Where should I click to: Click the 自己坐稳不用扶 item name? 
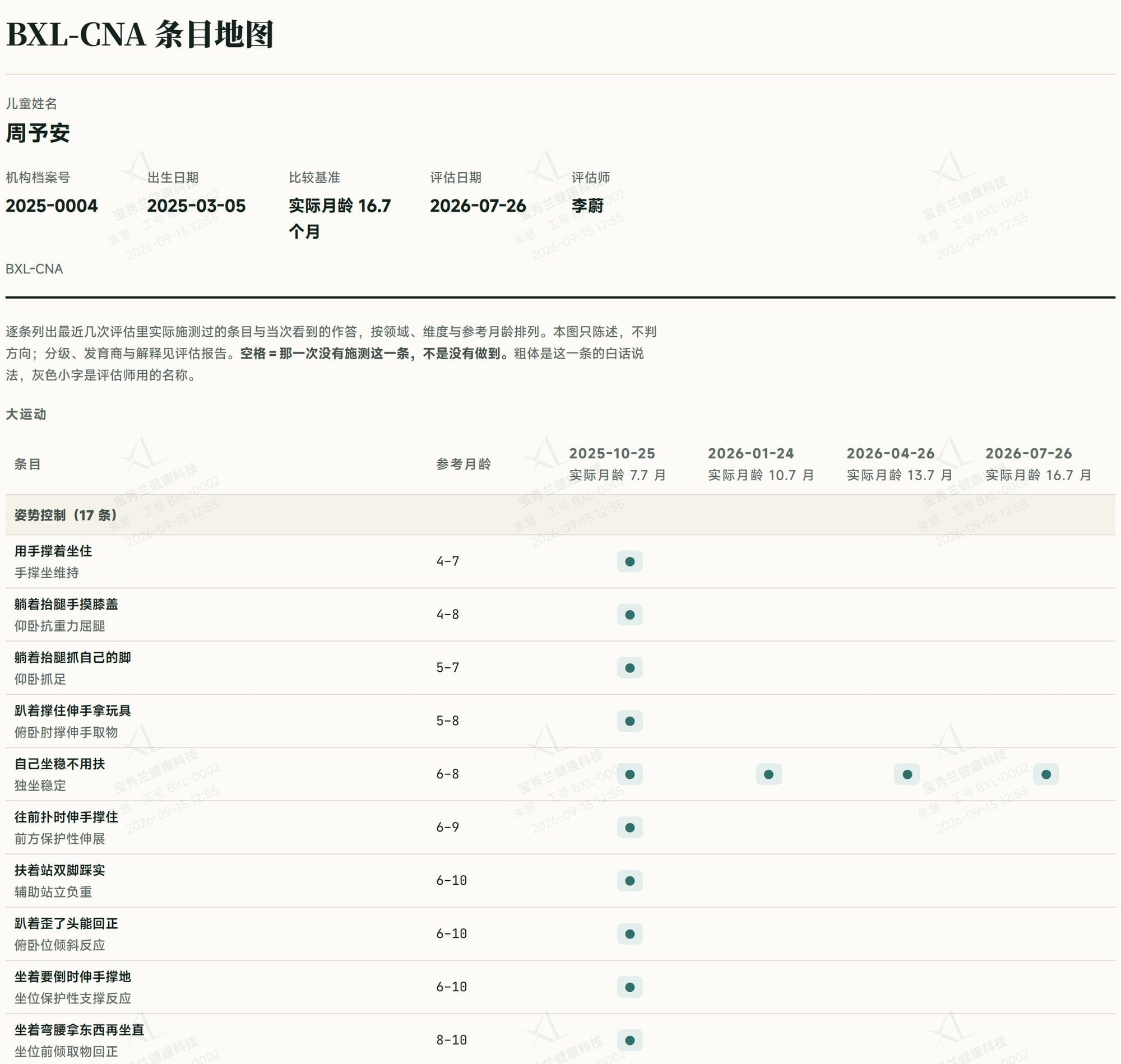tap(59, 764)
